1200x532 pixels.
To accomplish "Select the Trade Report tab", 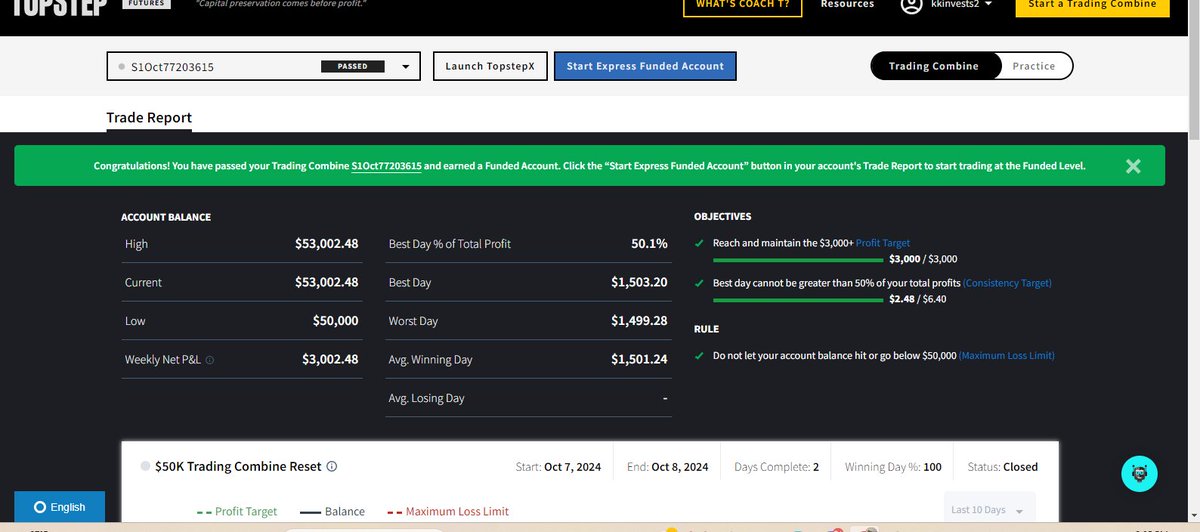I will click(x=149, y=117).
